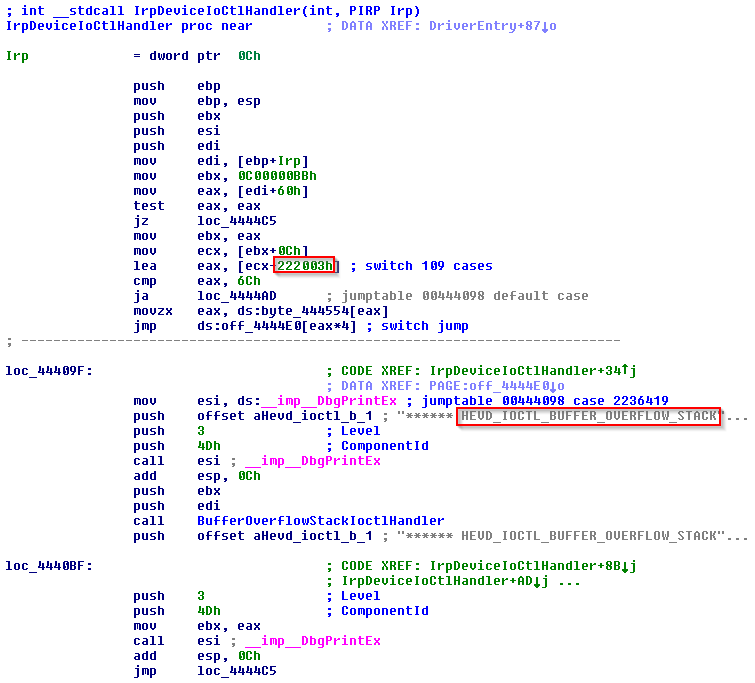Select the highlighted 222003h constant
This screenshot has width=755, height=683.
pos(307,265)
